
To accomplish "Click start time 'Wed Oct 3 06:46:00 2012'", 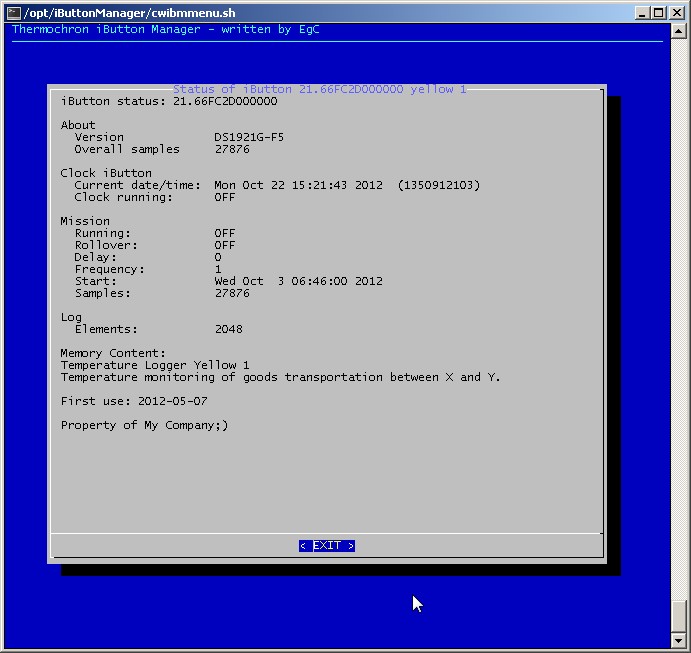I will pos(298,281).
